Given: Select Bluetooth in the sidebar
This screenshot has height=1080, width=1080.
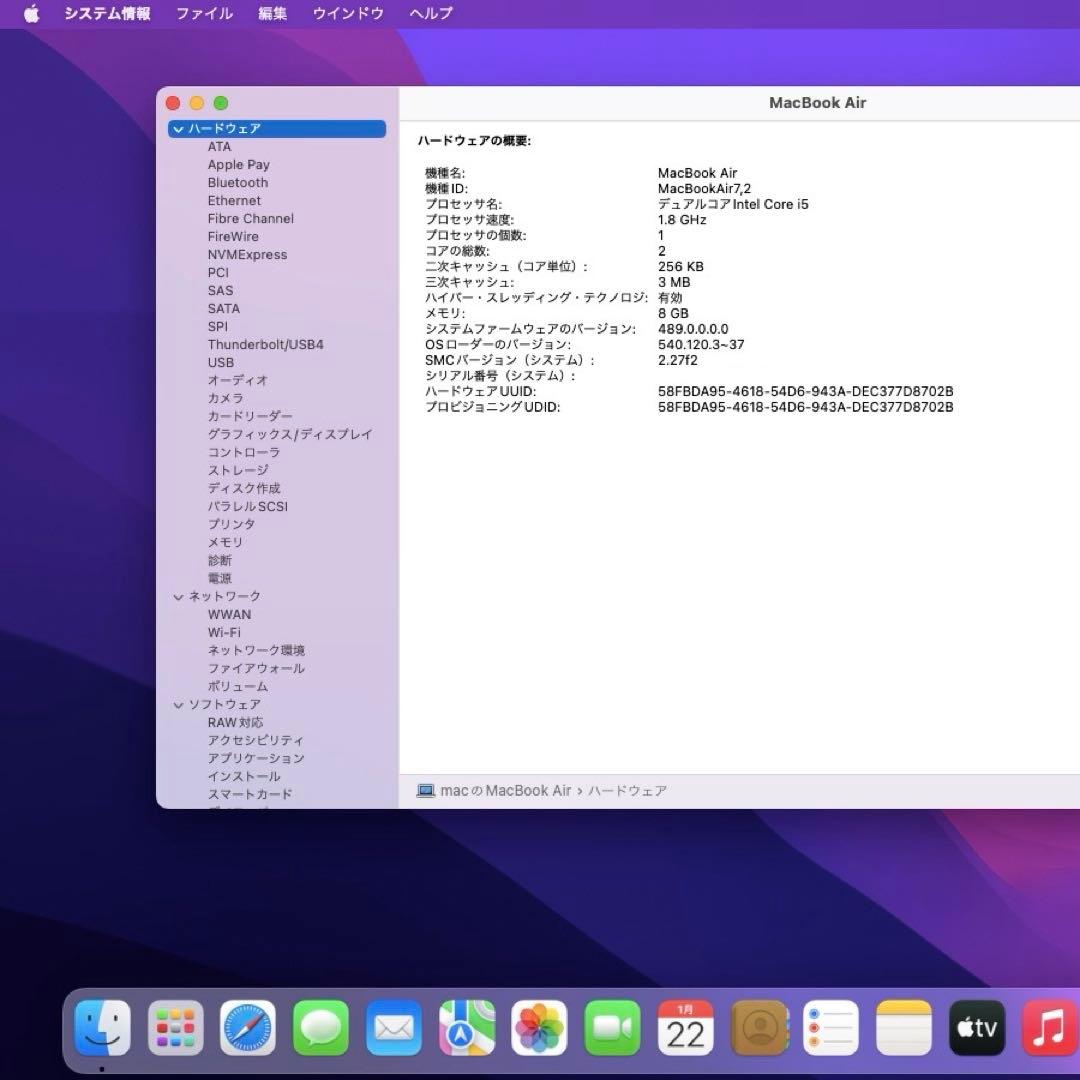Looking at the screenshot, I should point(238,182).
